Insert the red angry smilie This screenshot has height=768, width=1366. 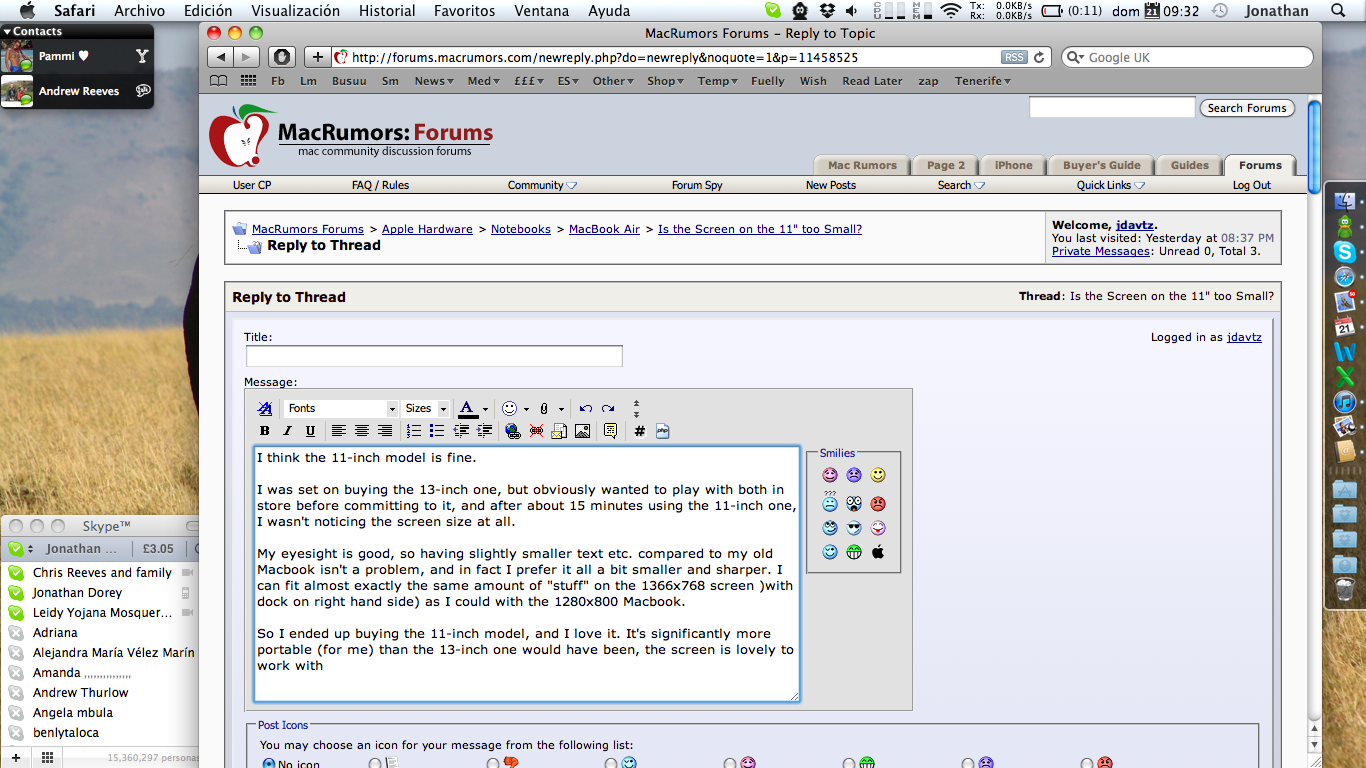(x=878, y=504)
